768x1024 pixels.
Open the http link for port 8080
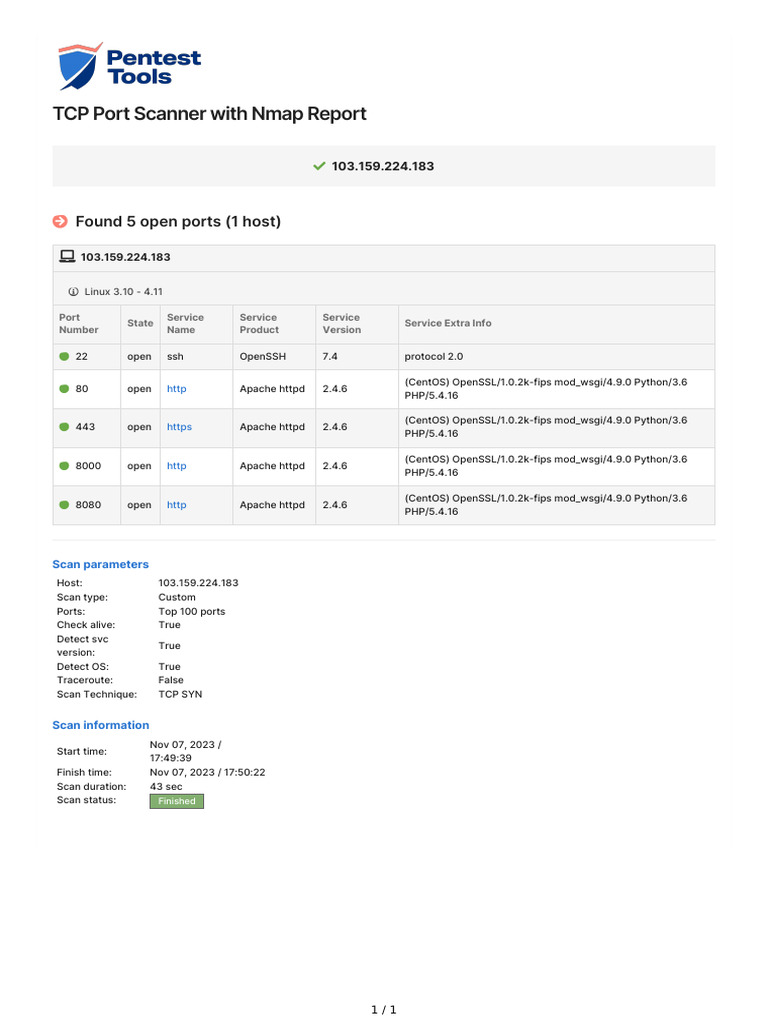(176, 505)
